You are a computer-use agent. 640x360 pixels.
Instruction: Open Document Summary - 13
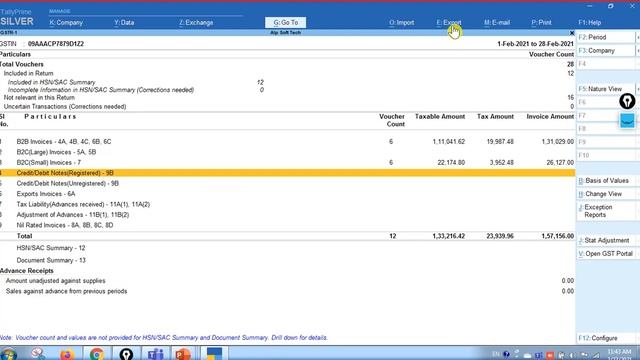[51, 260]
